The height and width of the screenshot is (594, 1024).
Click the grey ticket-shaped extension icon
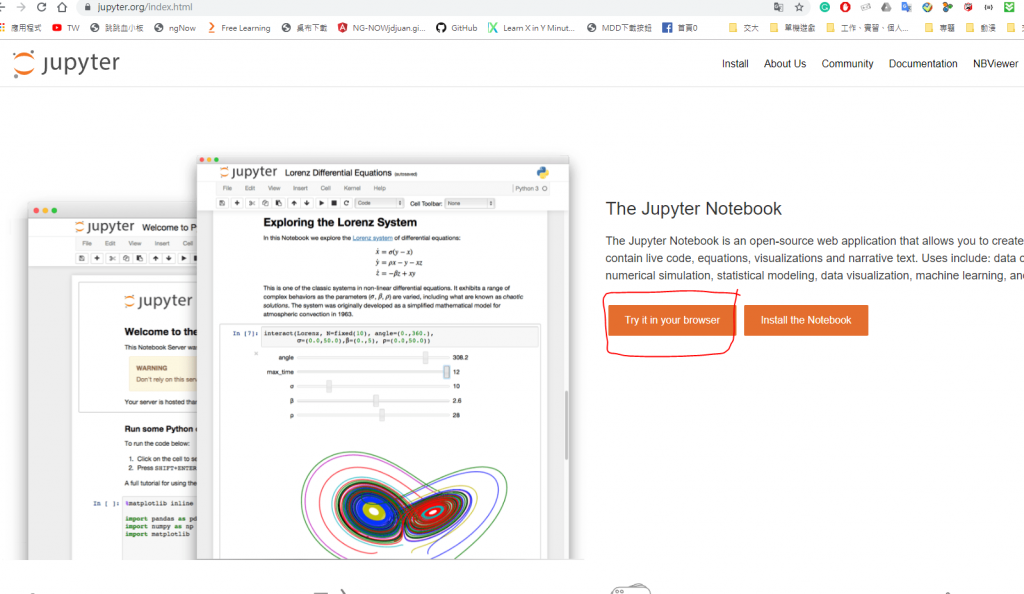click(866, 7)
